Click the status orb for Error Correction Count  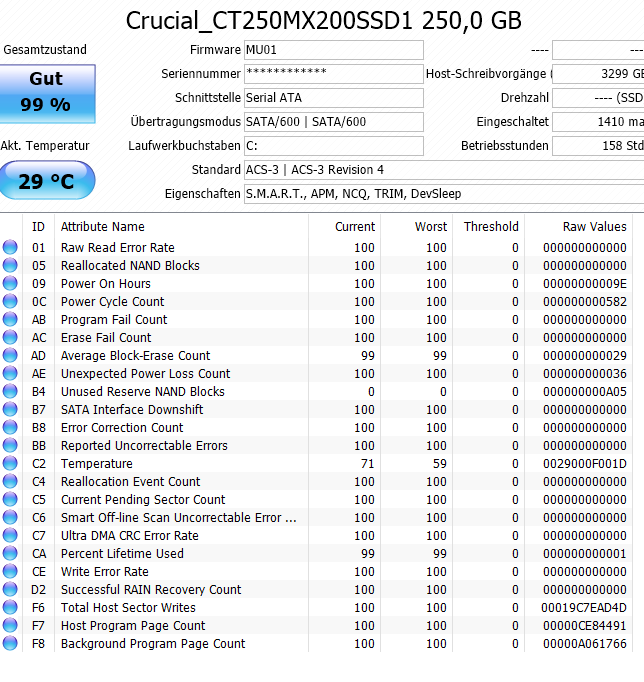10,427
